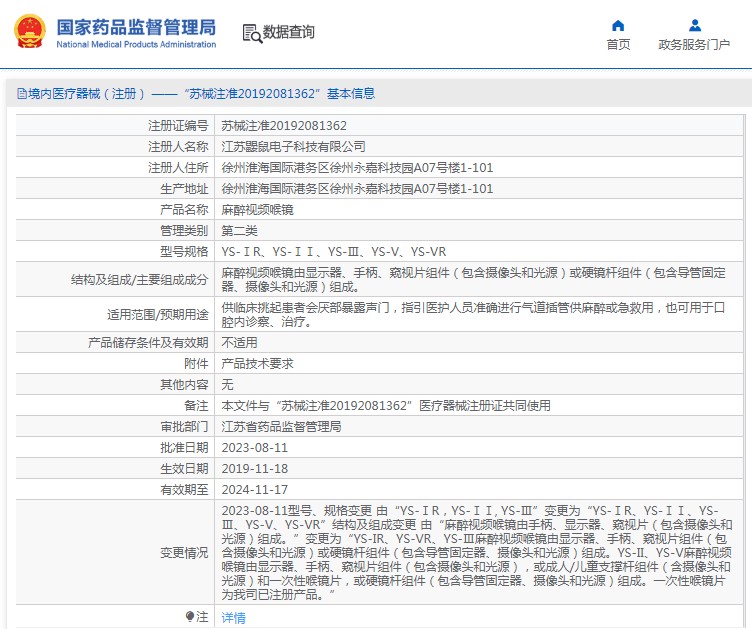Click the national emblem logo
Screen dimensions: 752x629
29,32
